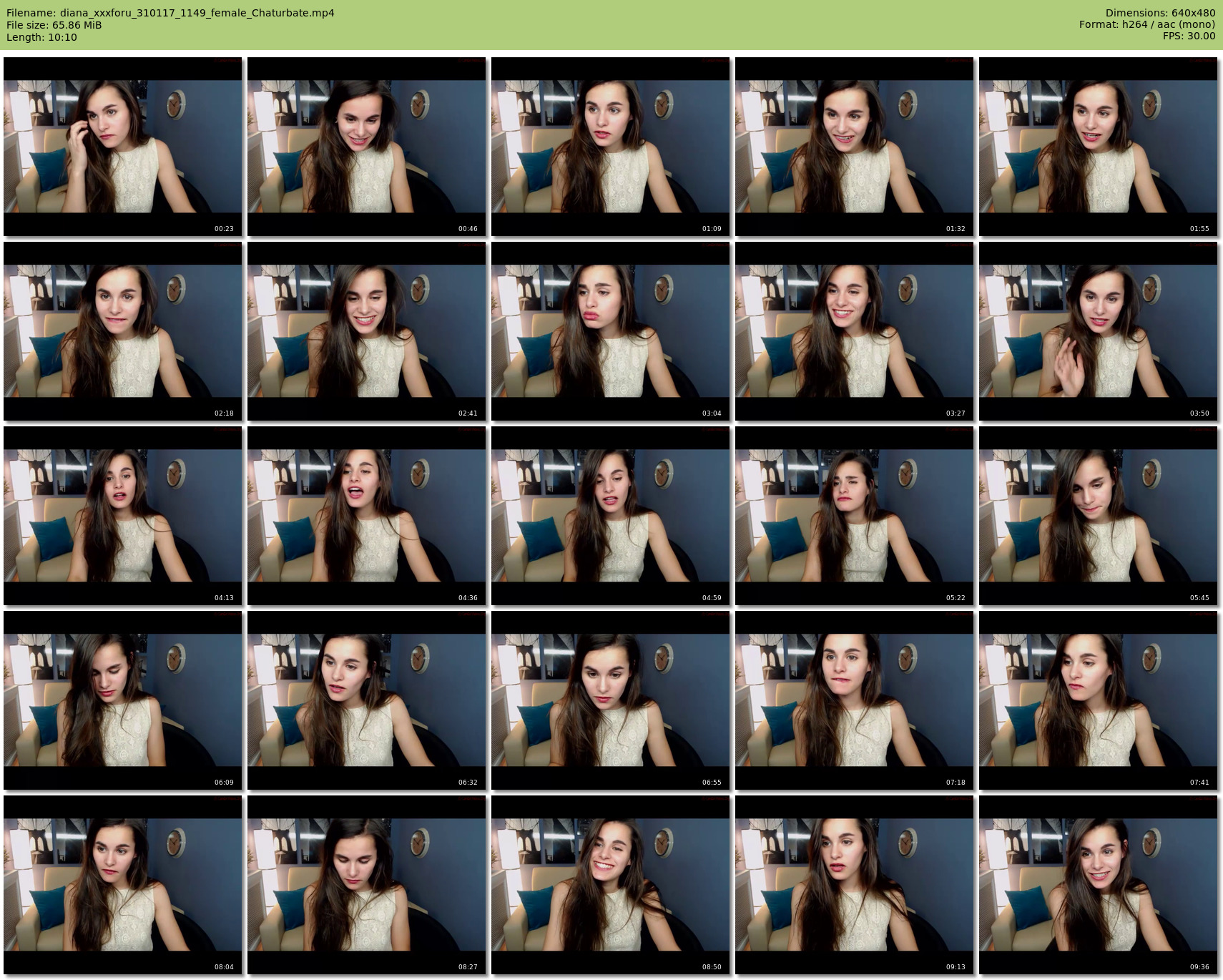The image size is (1223, 980).
Task: Open the frame at 00:46
Action: (x=367, y=147)
